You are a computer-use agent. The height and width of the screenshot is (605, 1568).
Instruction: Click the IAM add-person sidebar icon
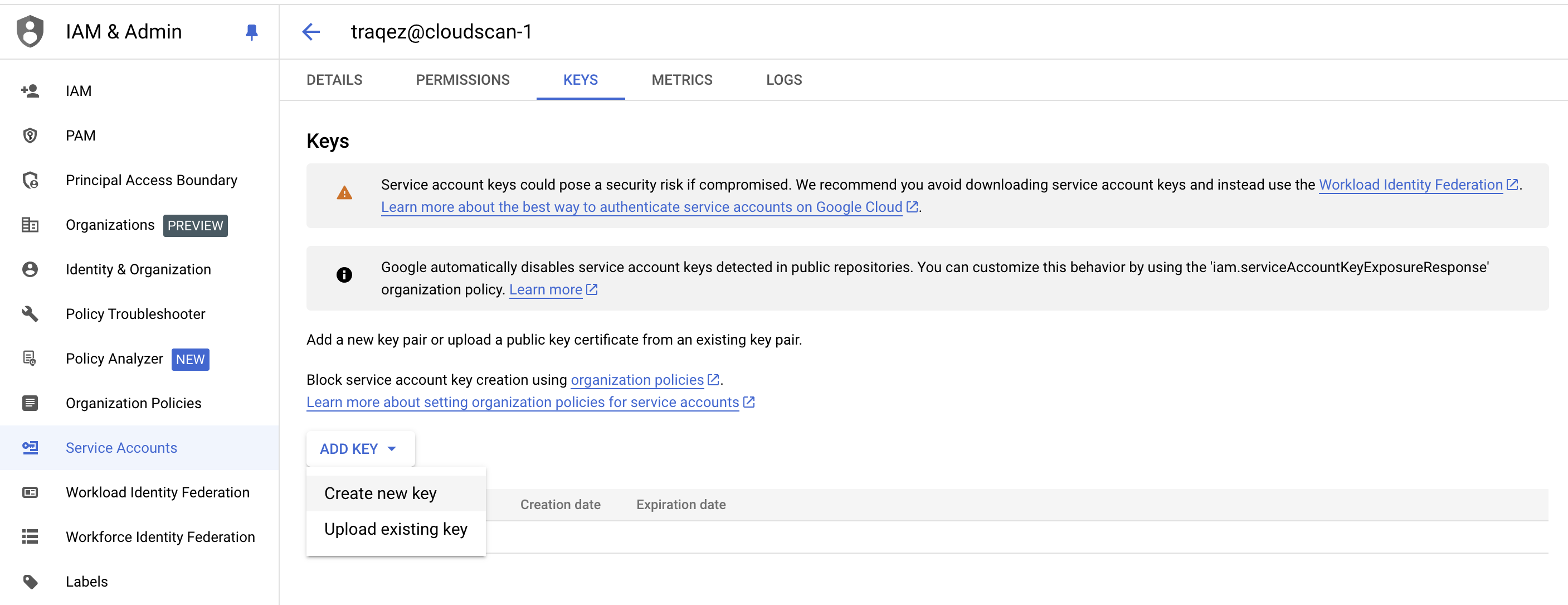click(30, 91)
